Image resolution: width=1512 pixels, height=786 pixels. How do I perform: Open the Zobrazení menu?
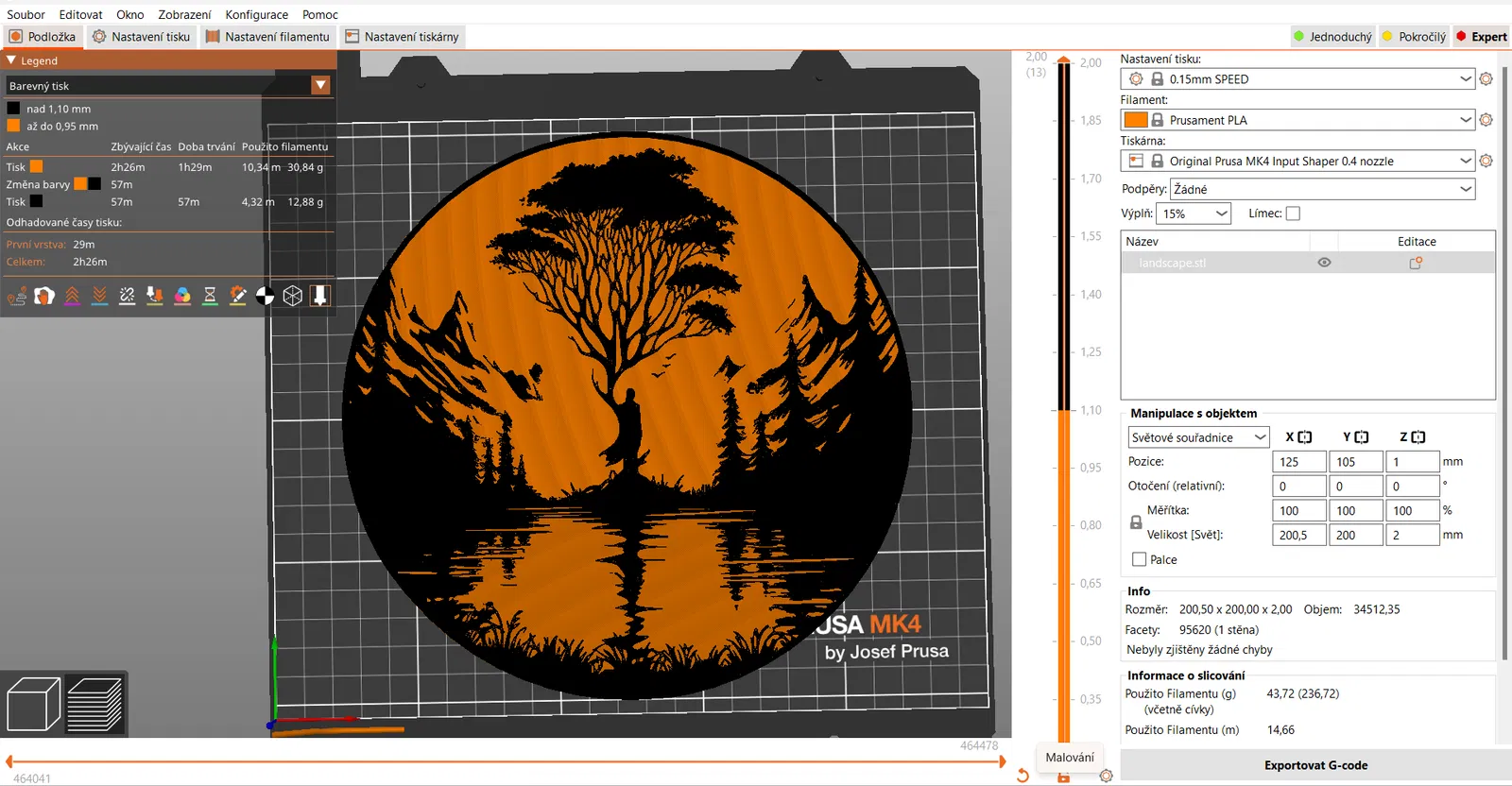(184, 14)
